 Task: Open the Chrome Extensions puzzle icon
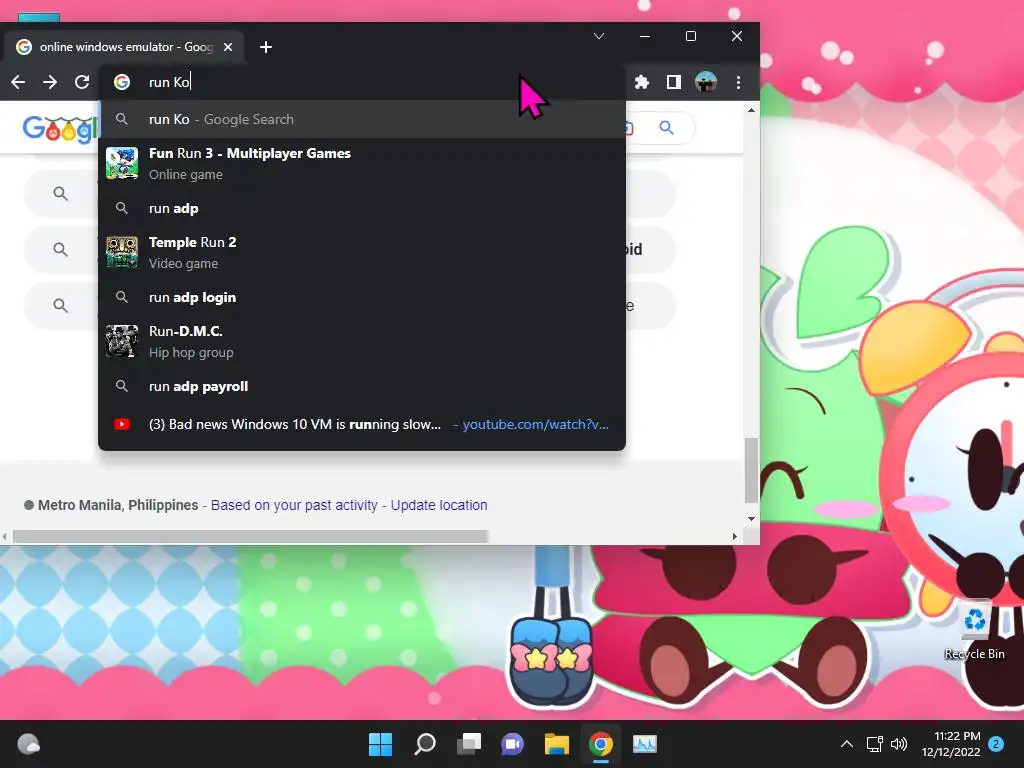click(642, 82)
